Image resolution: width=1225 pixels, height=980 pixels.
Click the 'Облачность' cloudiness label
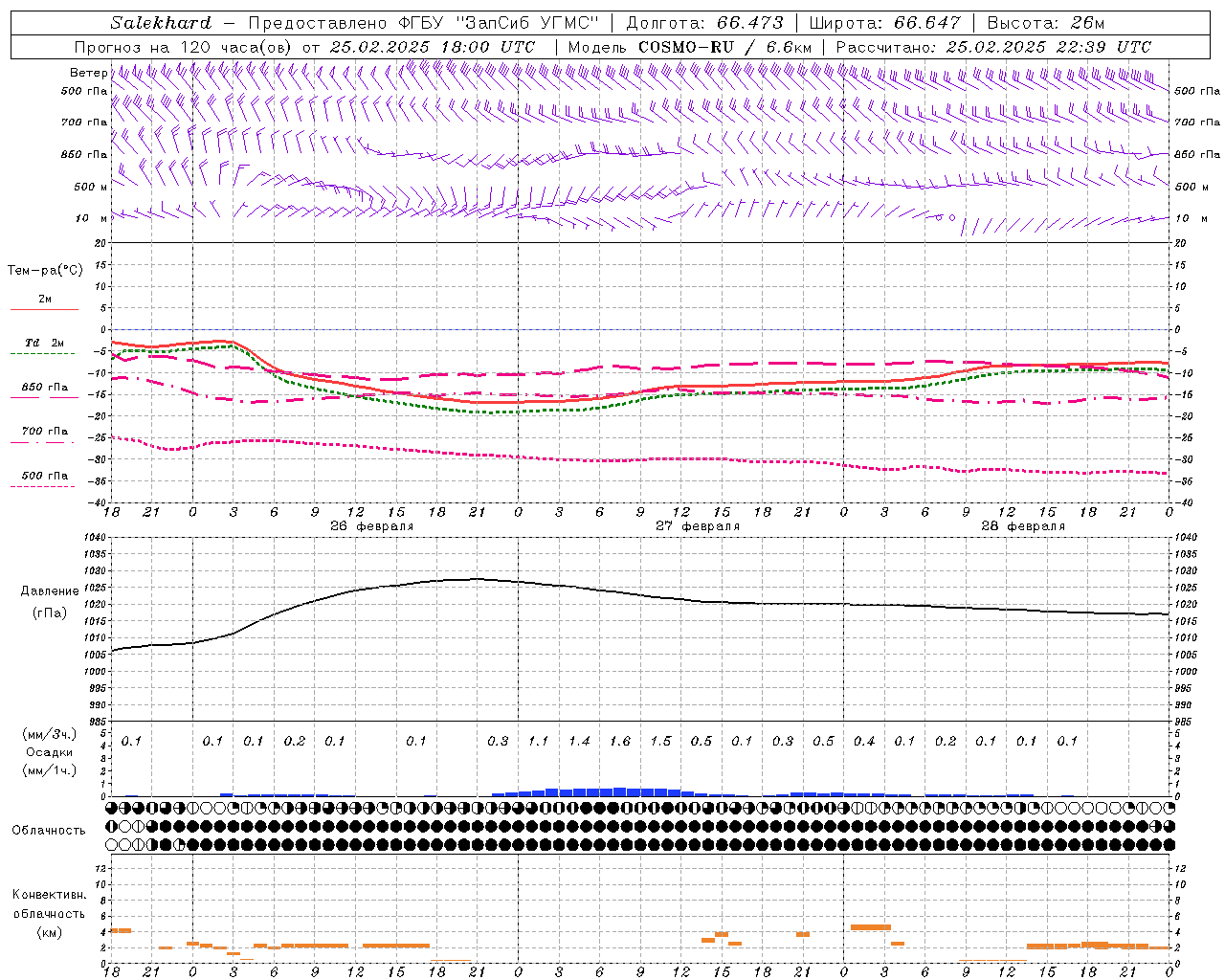49,831
